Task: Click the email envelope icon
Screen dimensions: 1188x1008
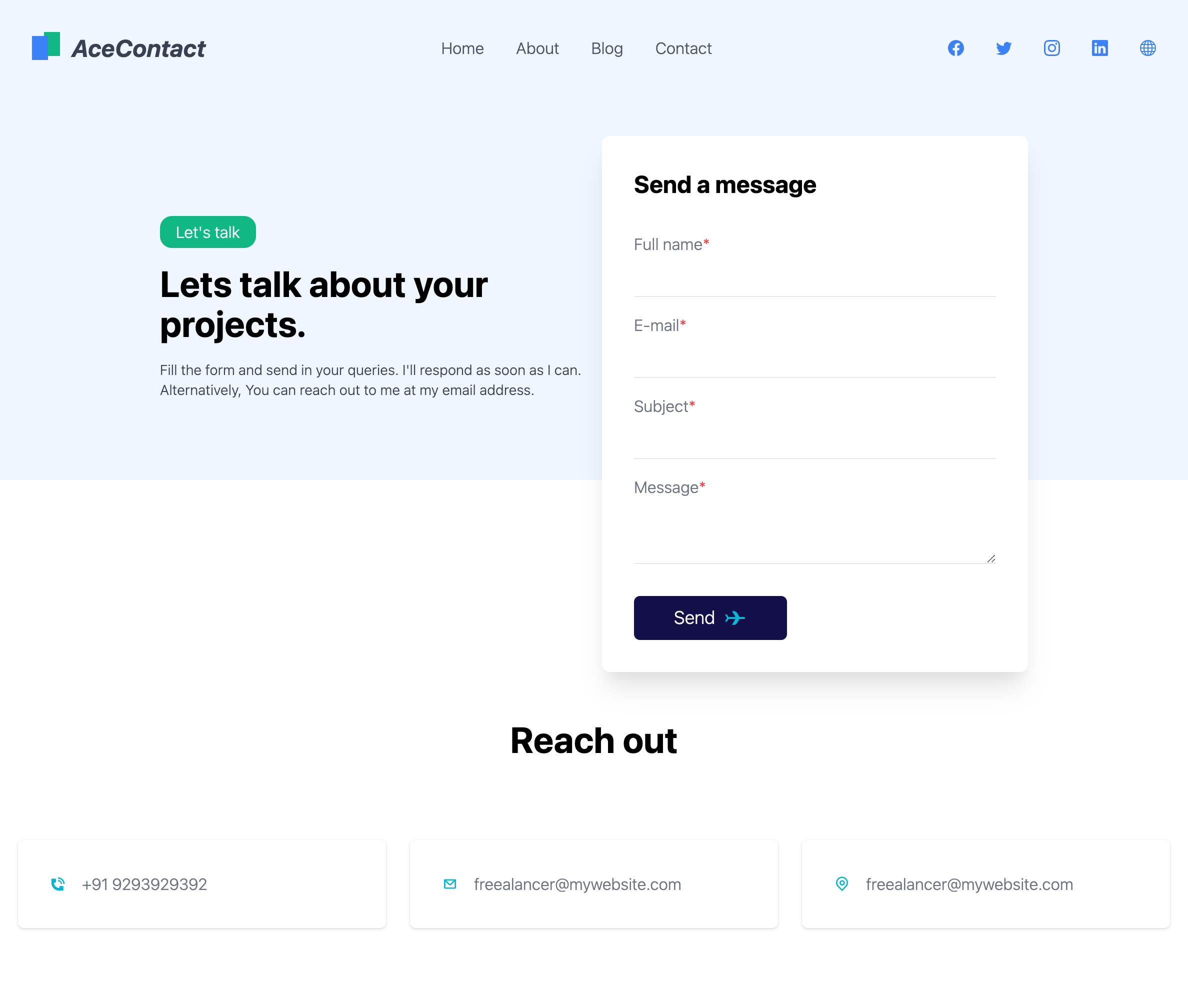Action: pos(448,884)
